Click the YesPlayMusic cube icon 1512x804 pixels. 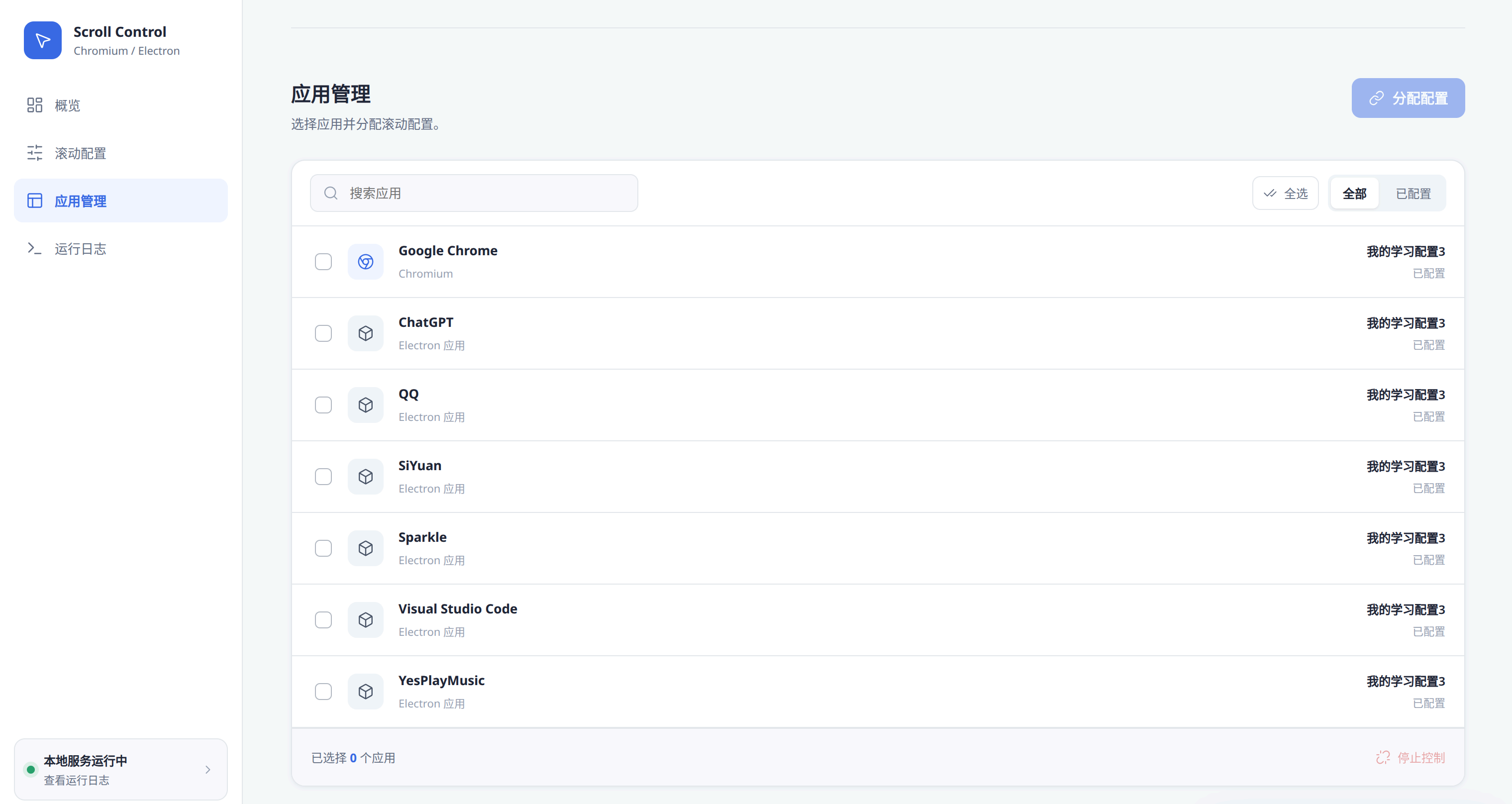click(366, 692)
